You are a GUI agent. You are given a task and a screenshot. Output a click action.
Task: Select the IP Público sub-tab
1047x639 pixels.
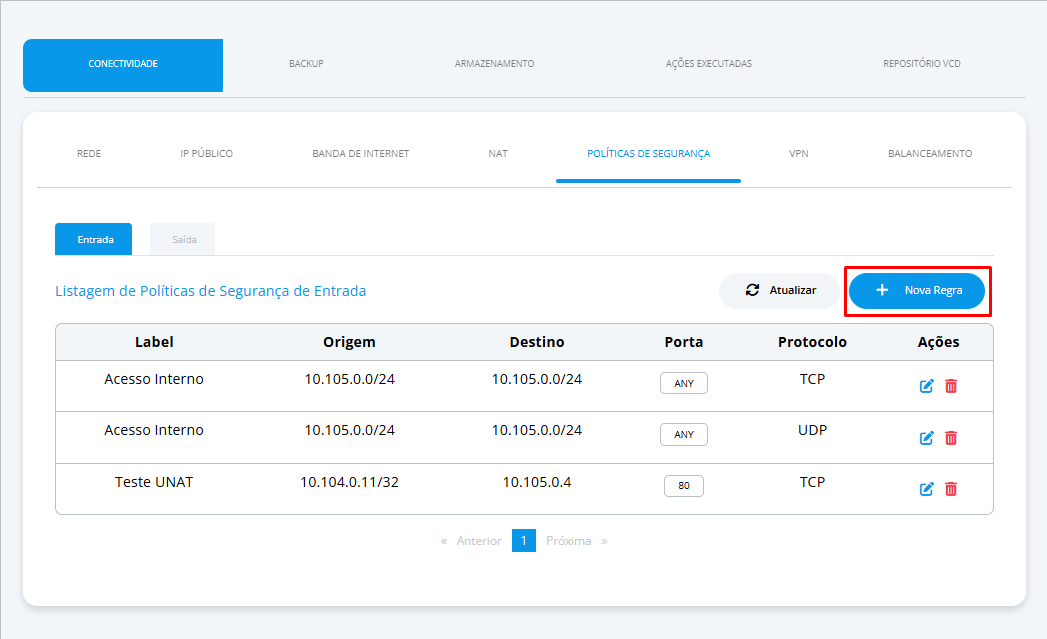[x=206, y=154]
